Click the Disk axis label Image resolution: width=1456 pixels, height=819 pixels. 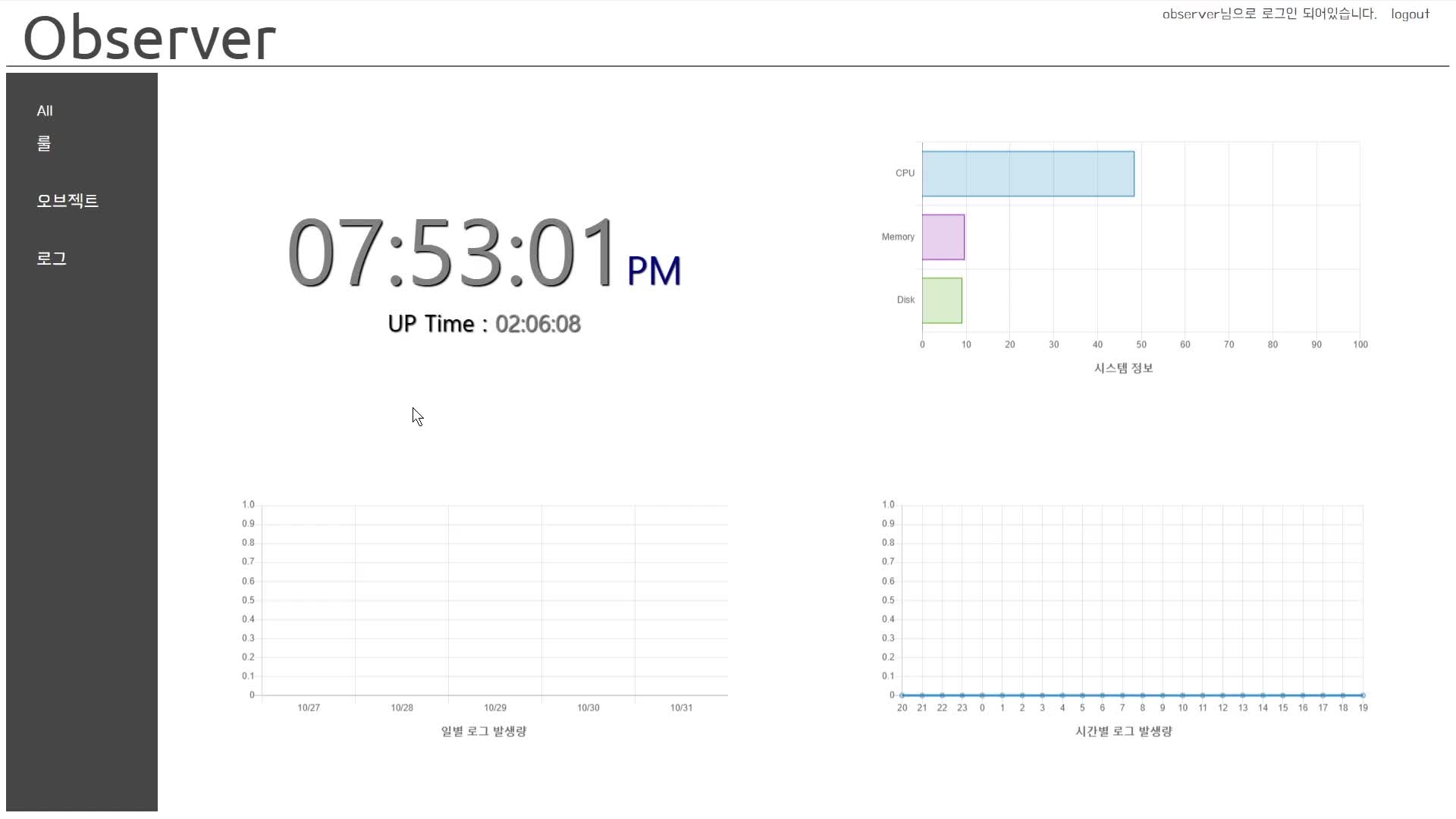905,300
